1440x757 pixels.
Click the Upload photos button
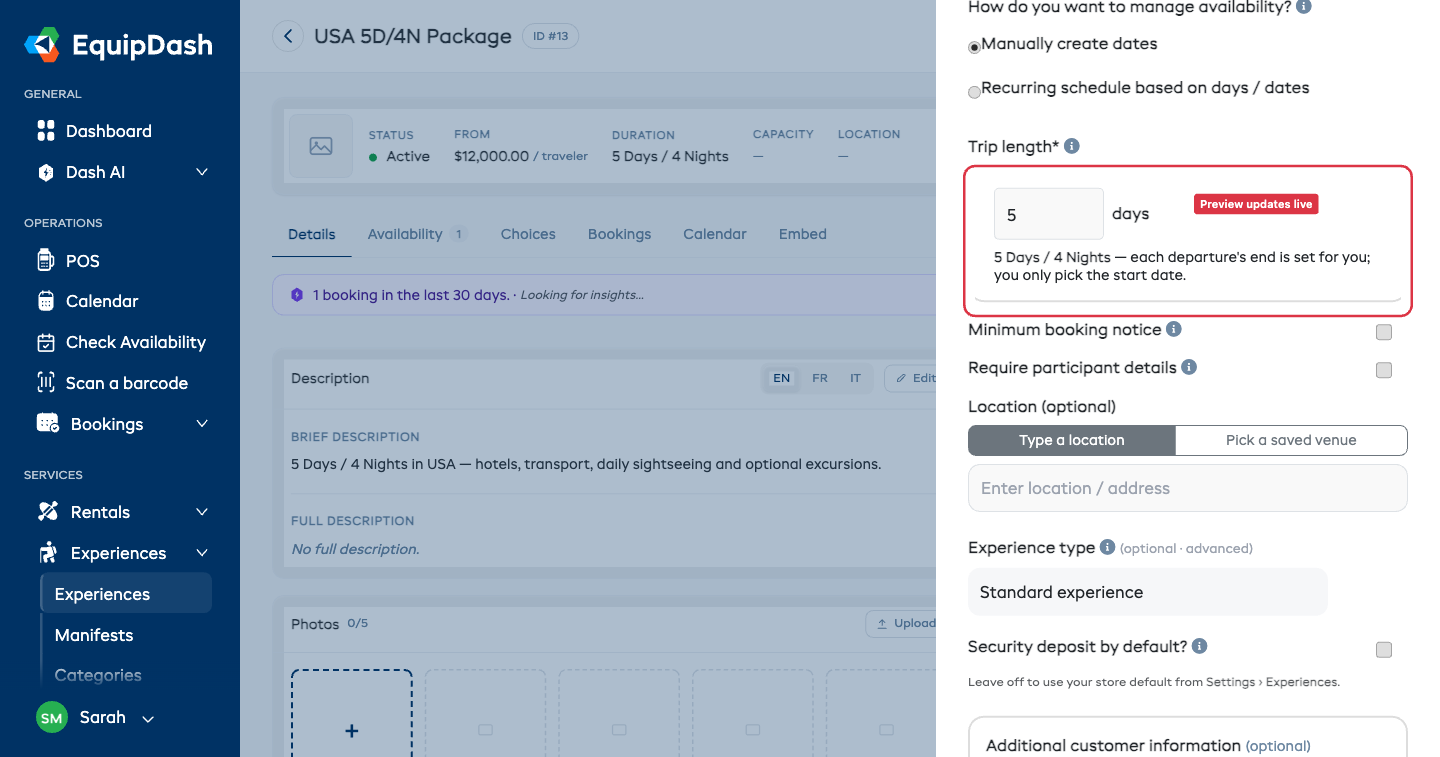(x=903, y=623)
